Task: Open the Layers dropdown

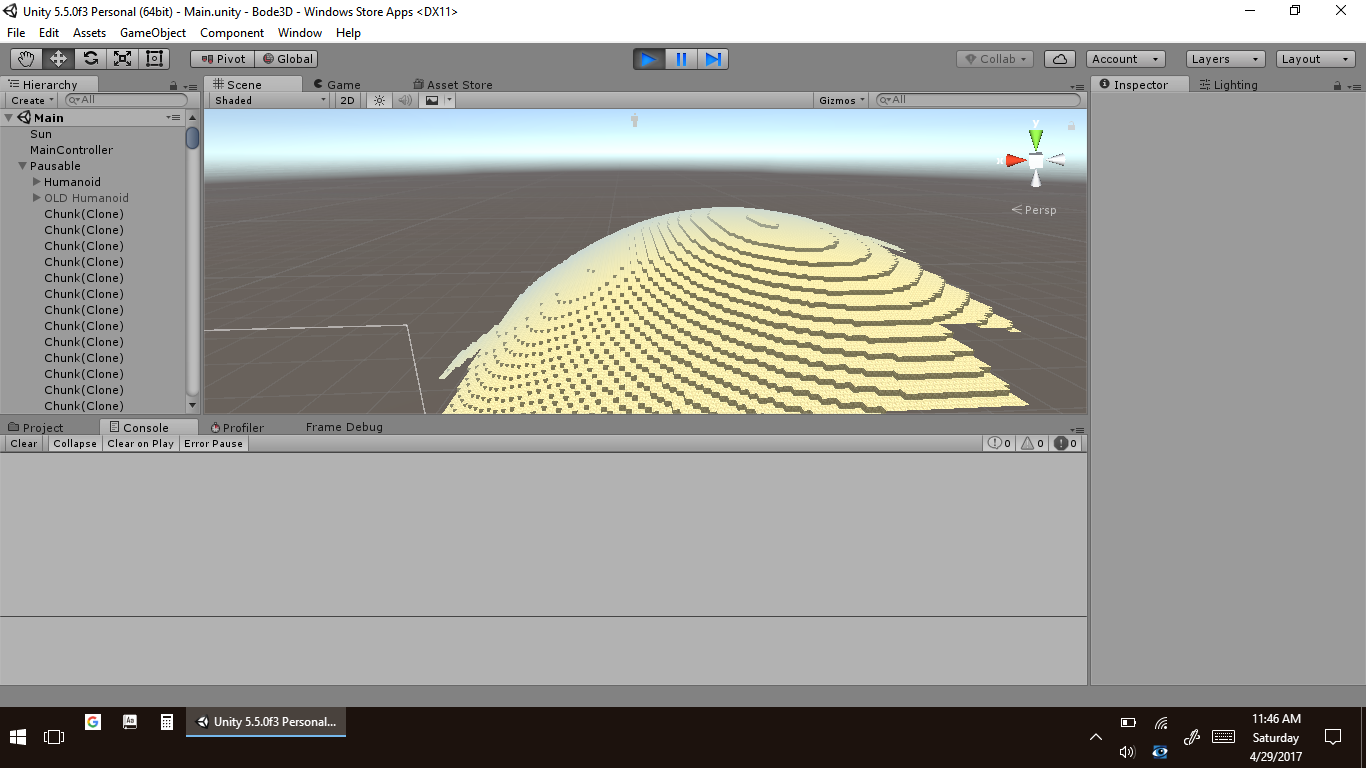Action: tap(1225, 59)
